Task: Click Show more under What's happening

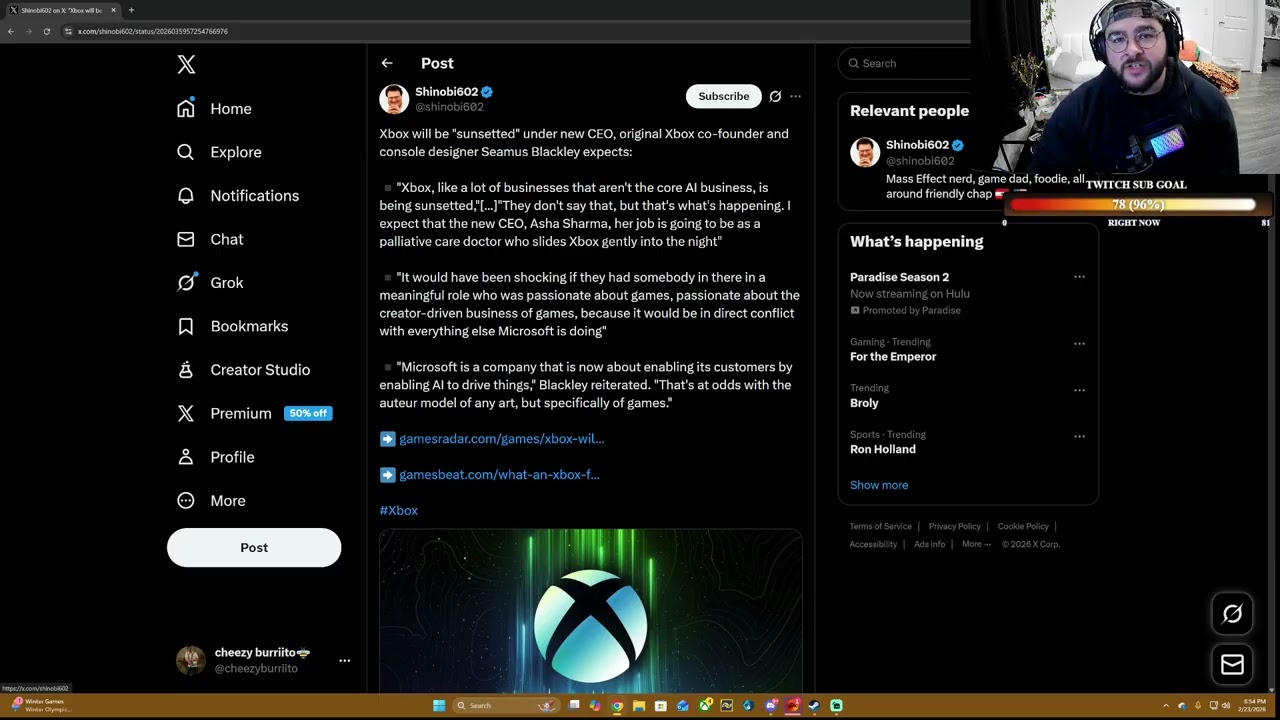Action: (x=879, y=485)
